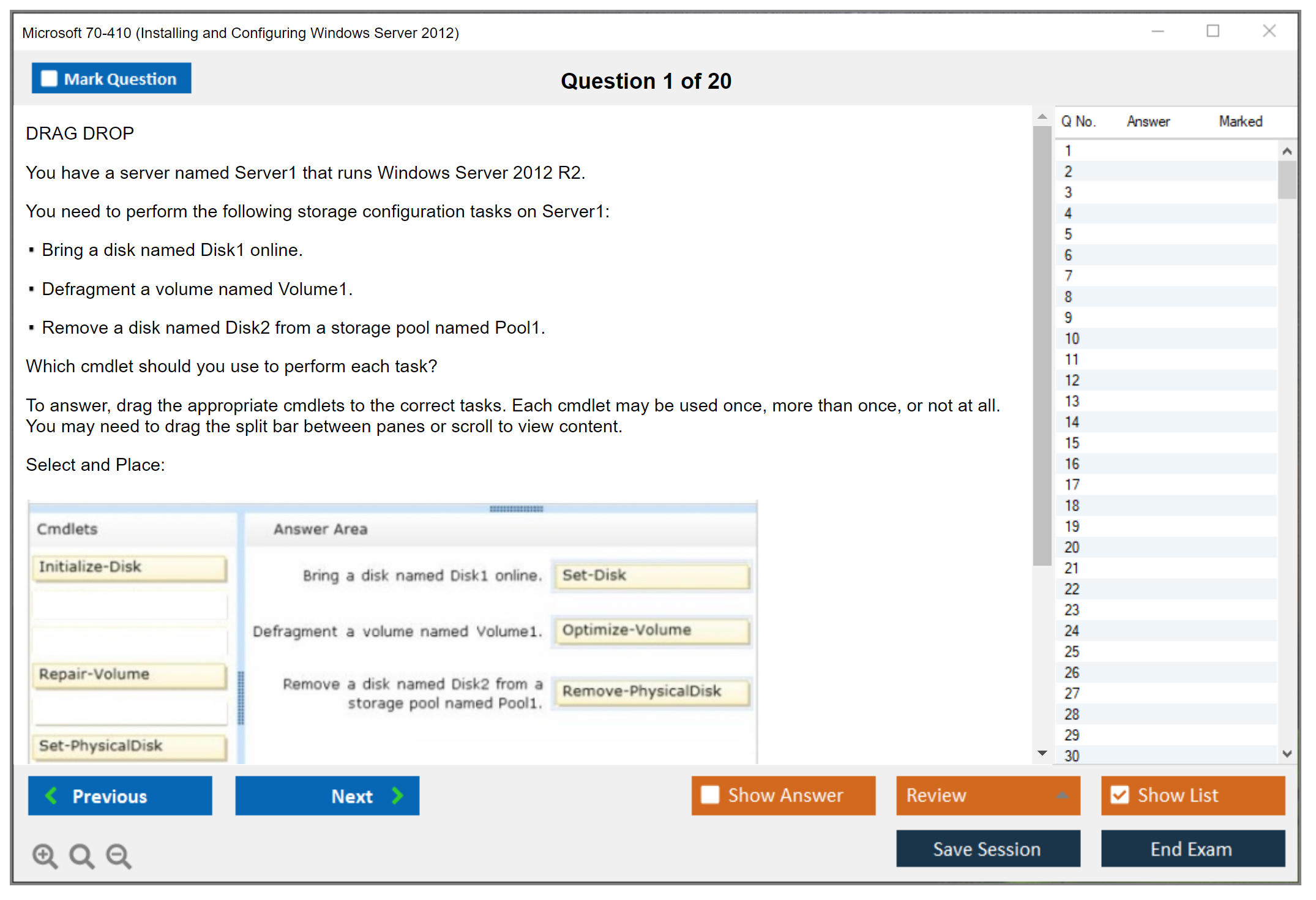Click the End Exam button
Viewport: 1316px width, 900px height.
pyautogui.click(x=1192, y=849)
